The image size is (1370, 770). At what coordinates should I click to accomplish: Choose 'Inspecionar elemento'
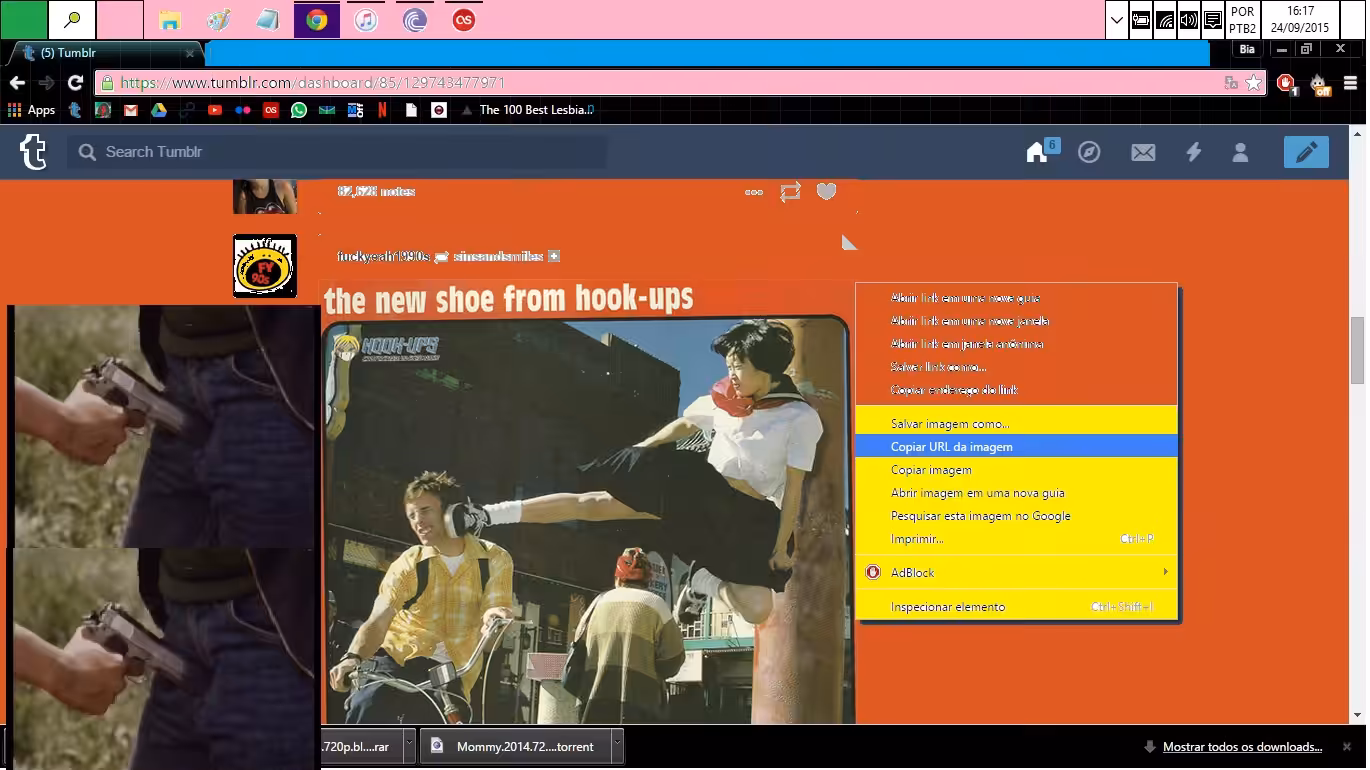pos(1017,607)
